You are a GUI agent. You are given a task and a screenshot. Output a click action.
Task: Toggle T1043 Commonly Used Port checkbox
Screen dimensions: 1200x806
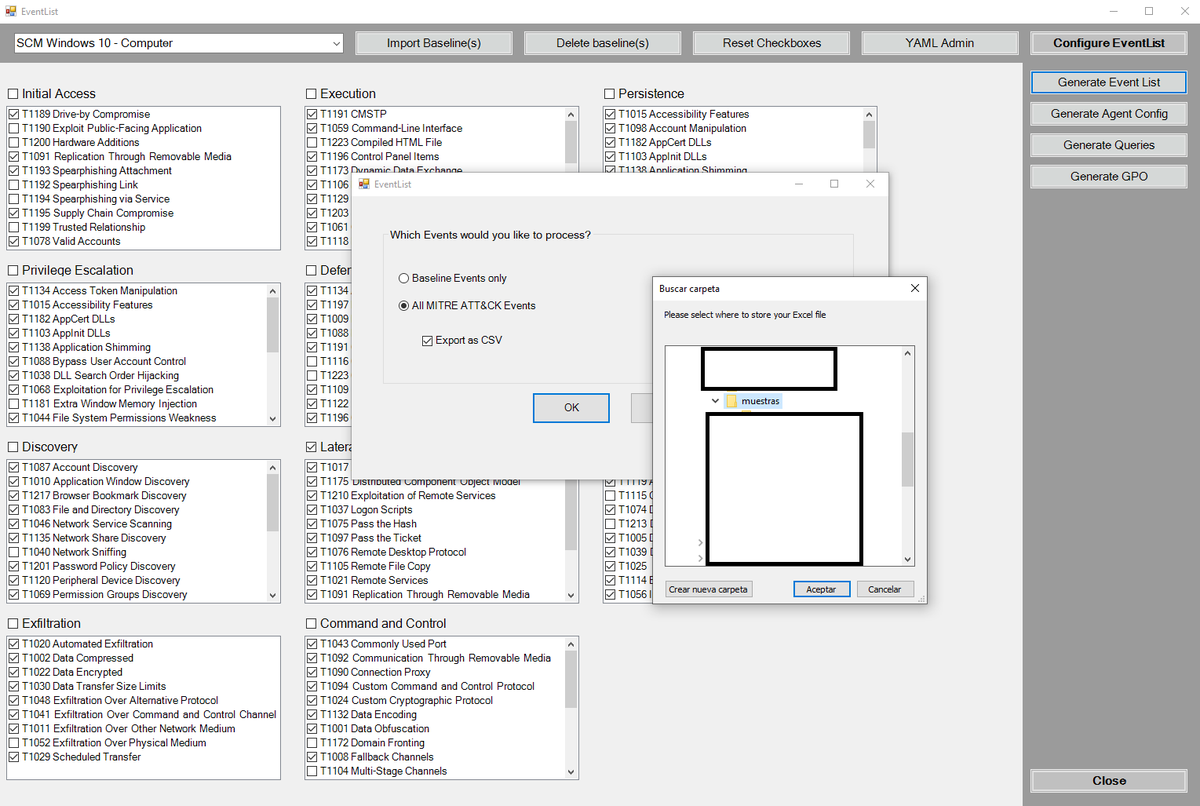[312, 644]
